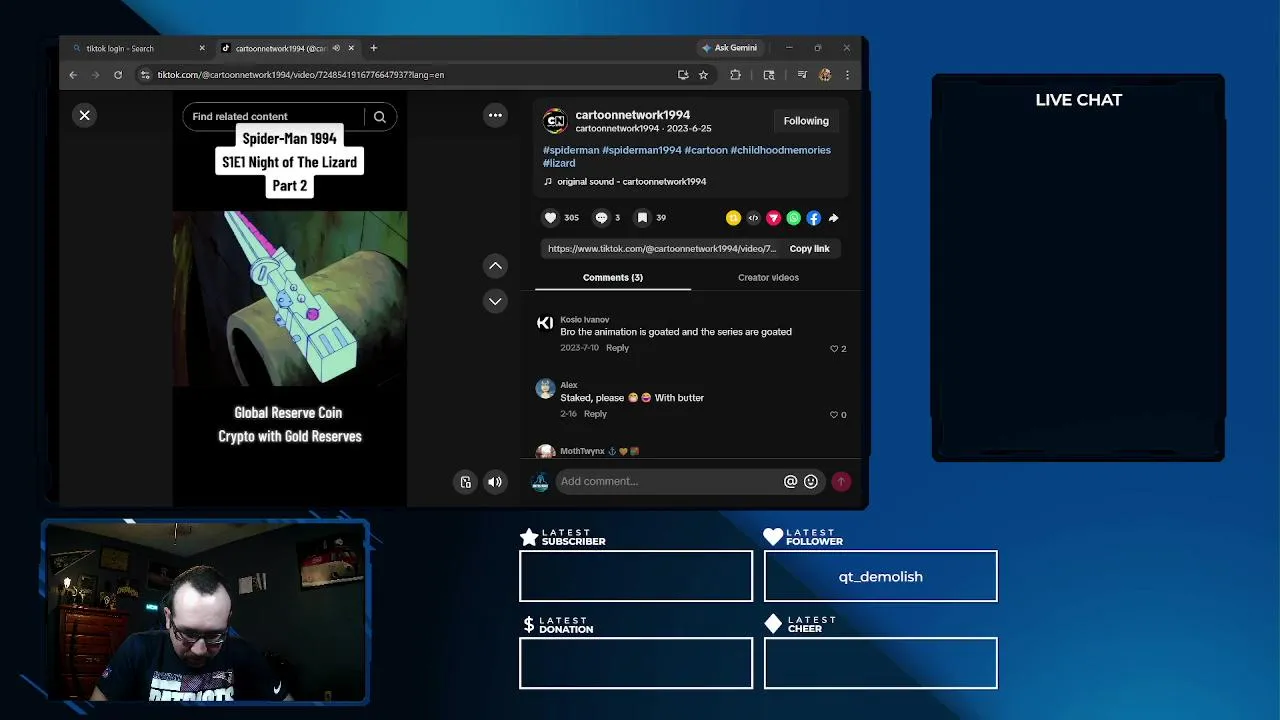Open the Chrome profile avatar
This screenshot has width=1280, height=720.
pyautogui.click(x=825, y=75)
